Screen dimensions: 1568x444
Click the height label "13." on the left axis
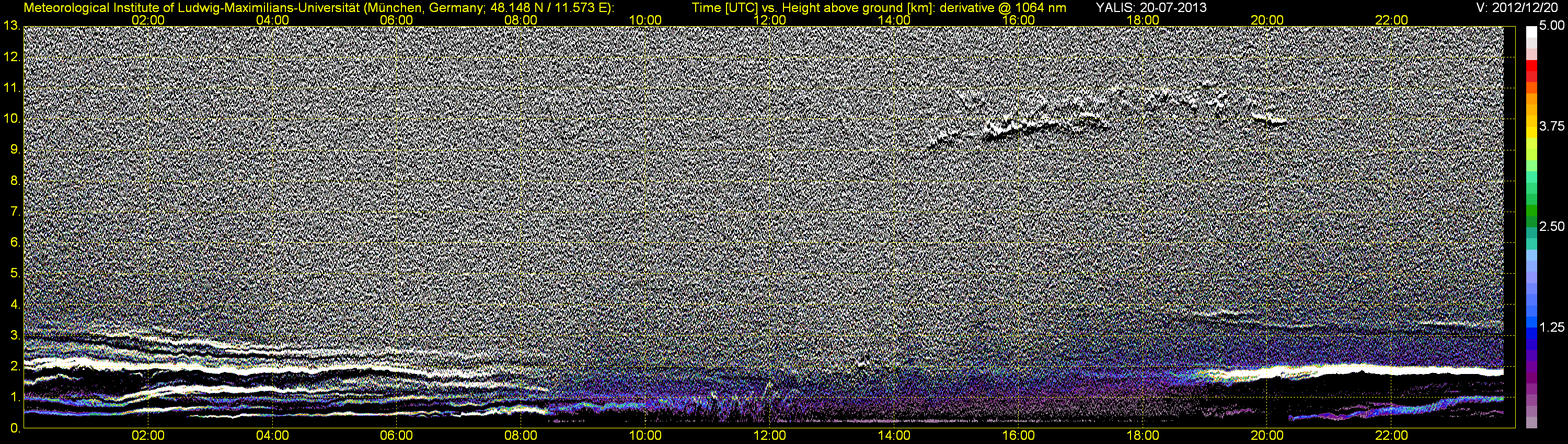12,26
